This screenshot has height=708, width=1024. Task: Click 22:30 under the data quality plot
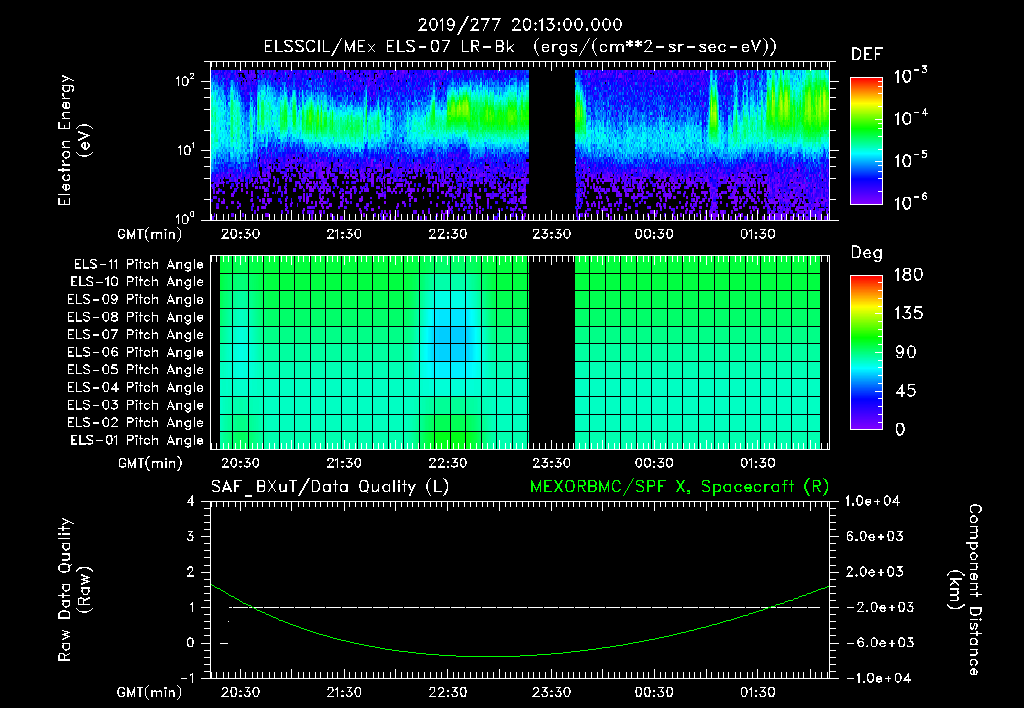pyautogui.click(x=447, y=692)
